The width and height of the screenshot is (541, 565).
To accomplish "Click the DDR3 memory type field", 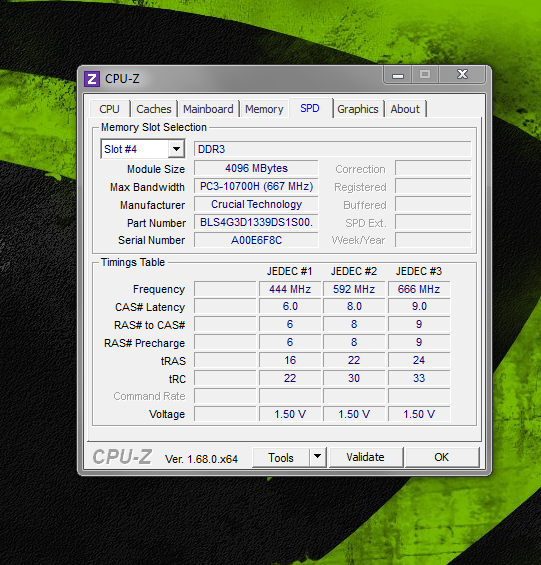I will point(332,149).
